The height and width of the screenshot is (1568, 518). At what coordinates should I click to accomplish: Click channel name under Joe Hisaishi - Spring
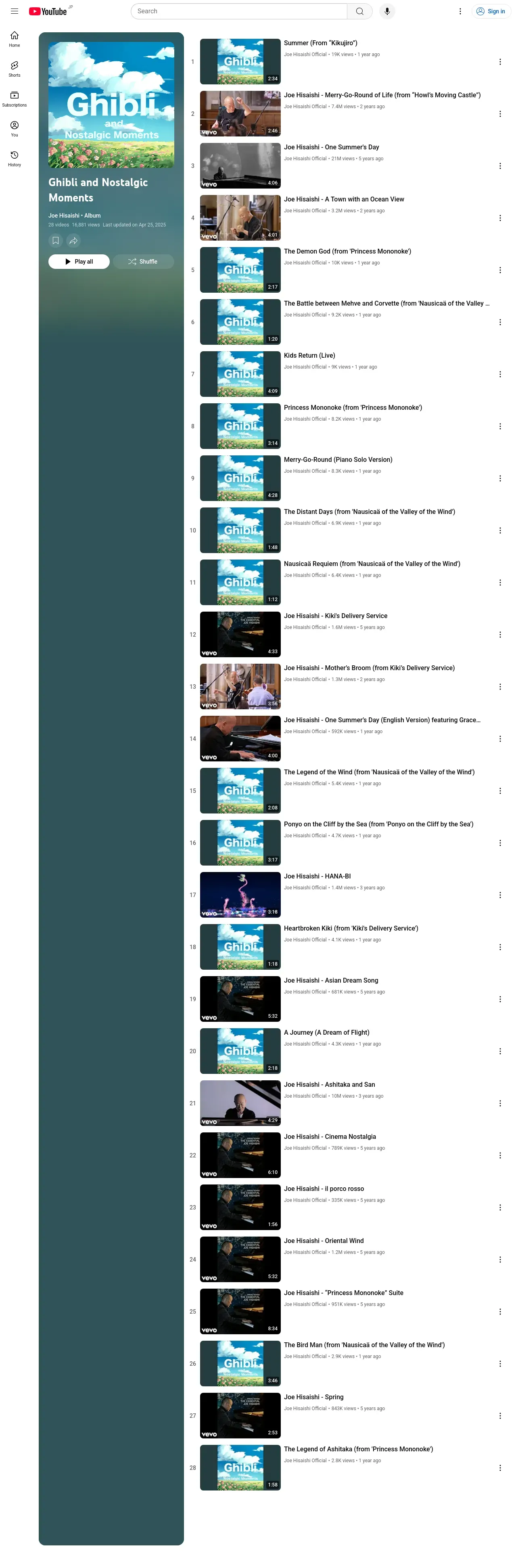pos(305,1409)
